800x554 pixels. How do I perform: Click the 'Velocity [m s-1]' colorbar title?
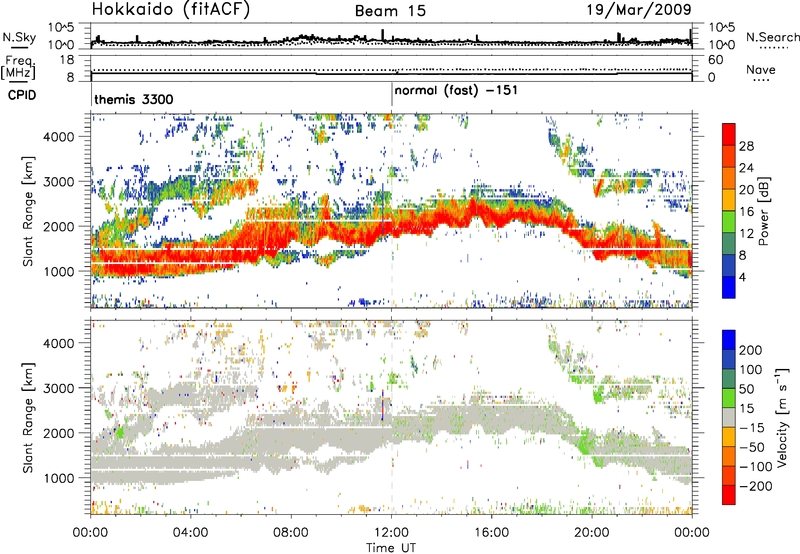pyautogui.click(x=782, y=417)
